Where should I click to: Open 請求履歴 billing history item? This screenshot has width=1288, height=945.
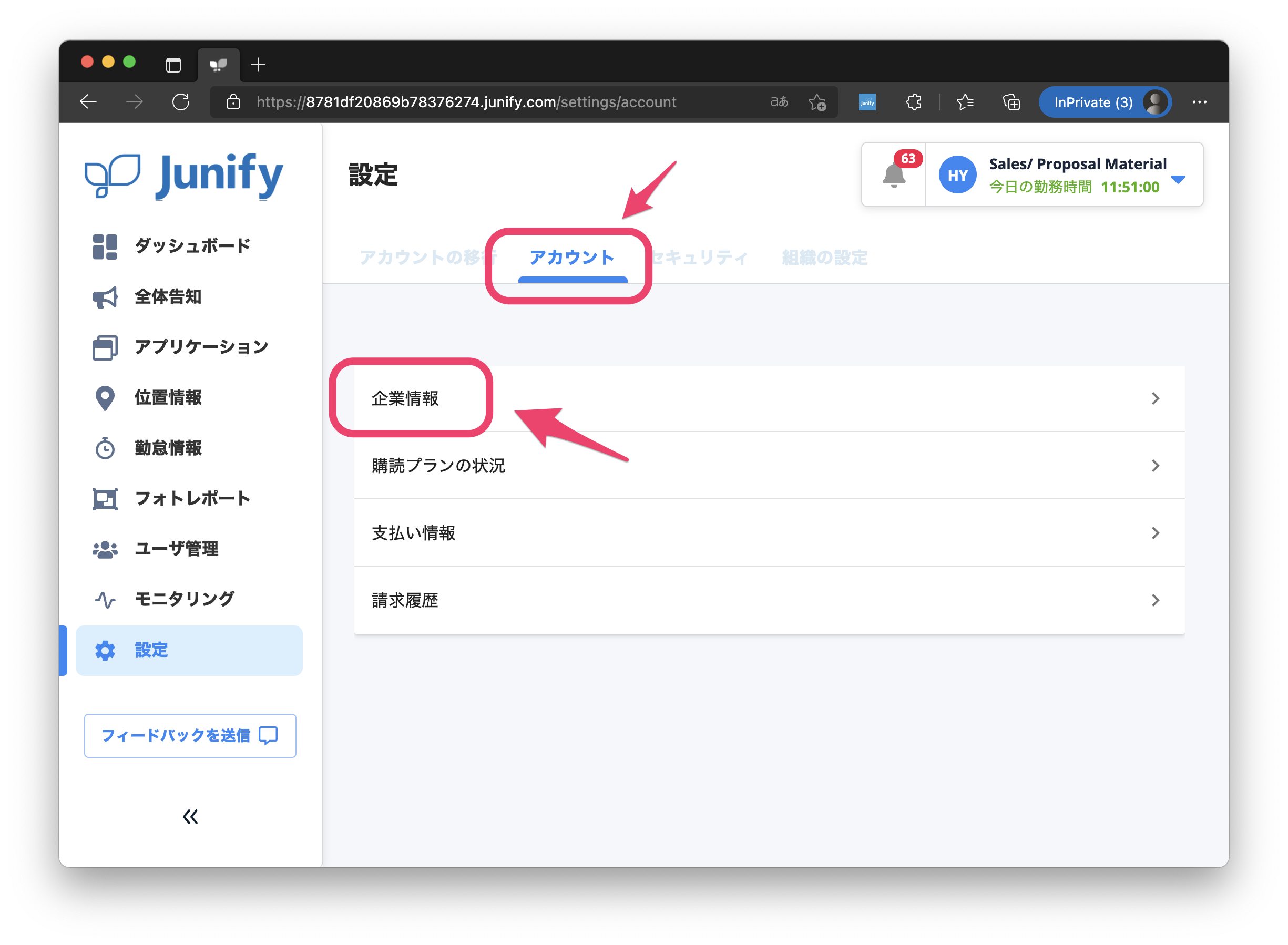pos(405,600)
